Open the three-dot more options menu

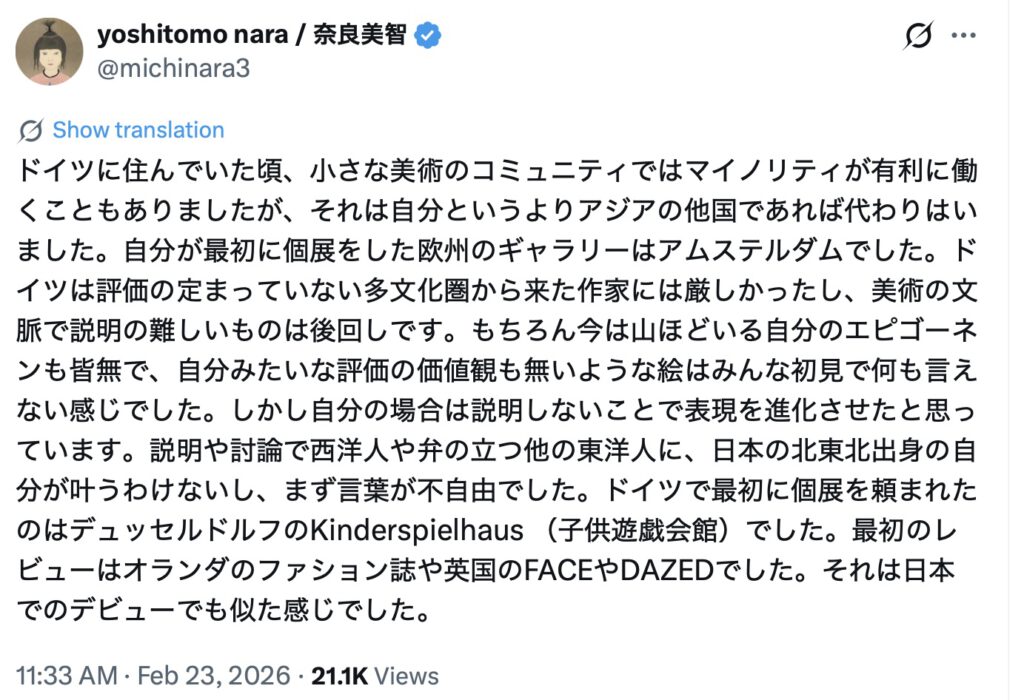click(x=964, y=36)
